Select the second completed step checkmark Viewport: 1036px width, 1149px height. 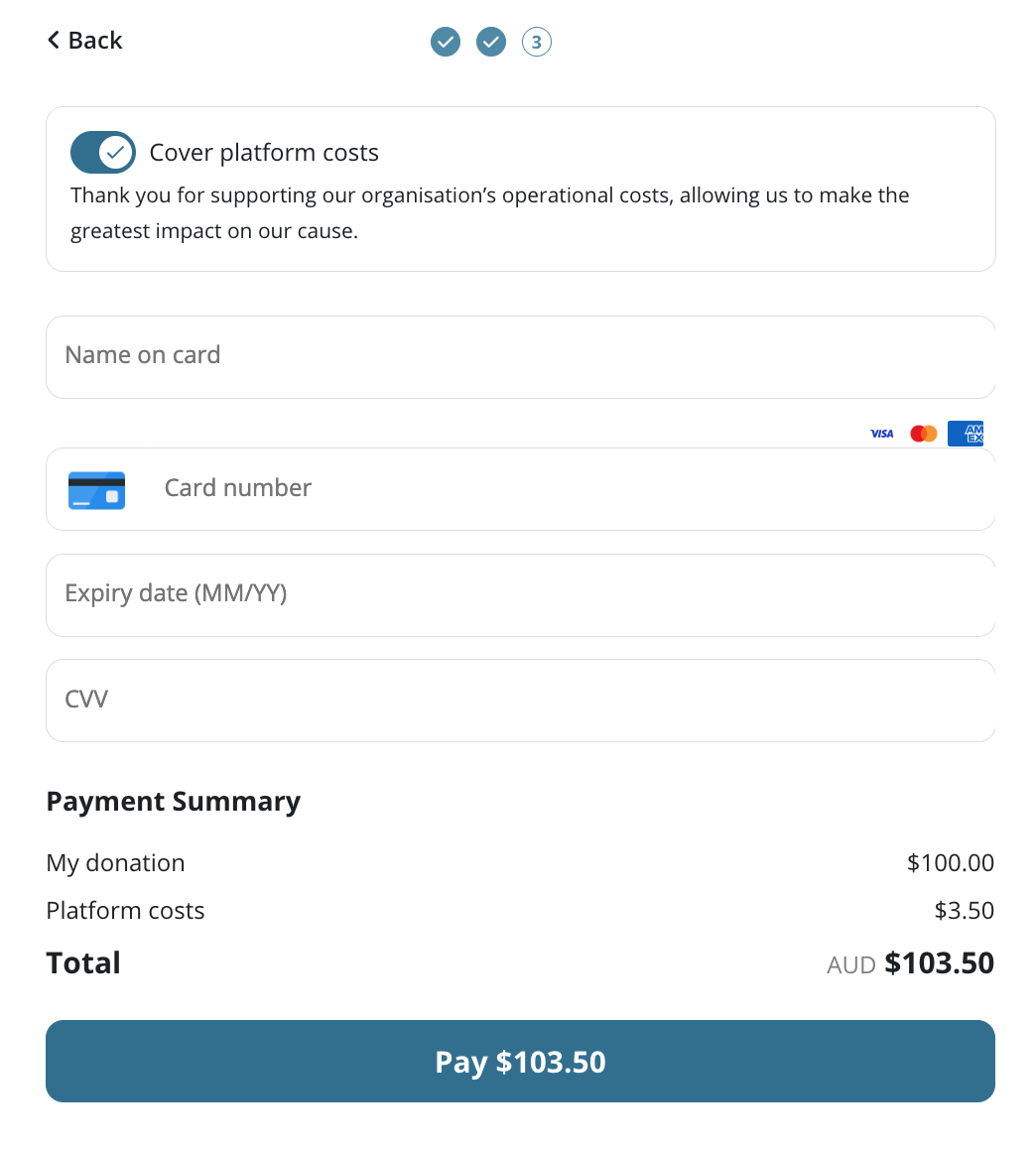pyautogui.click(x=491, y=42)
